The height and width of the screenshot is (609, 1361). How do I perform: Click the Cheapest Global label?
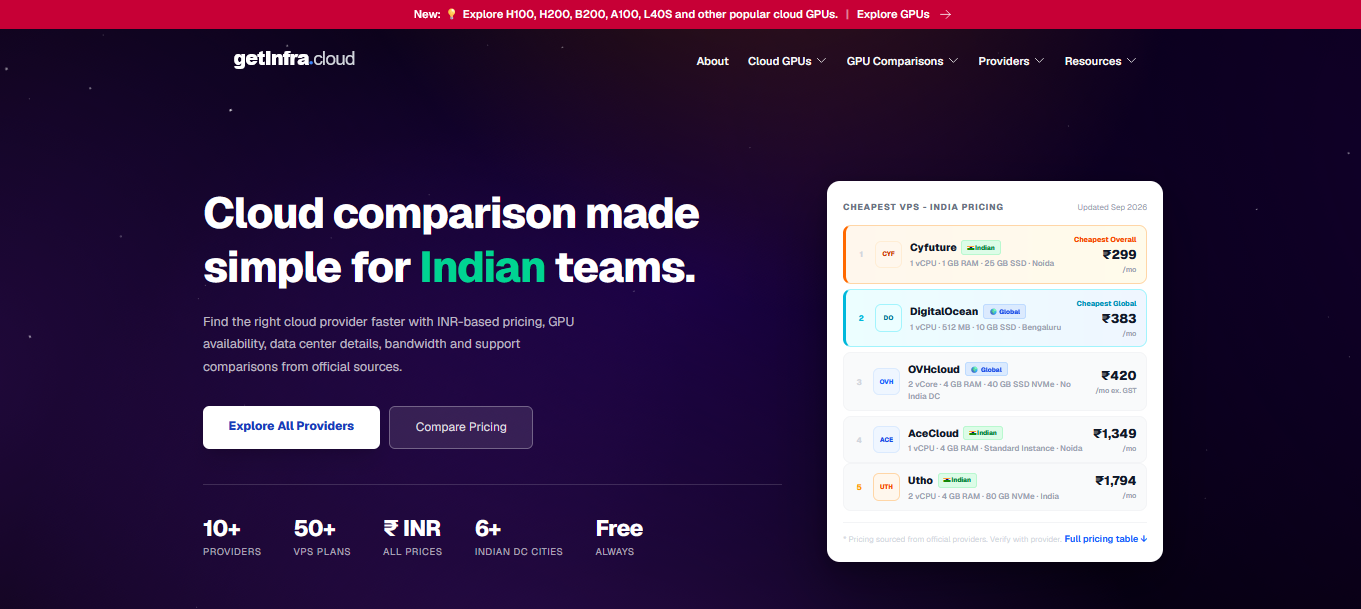(x=1106, y=304)
